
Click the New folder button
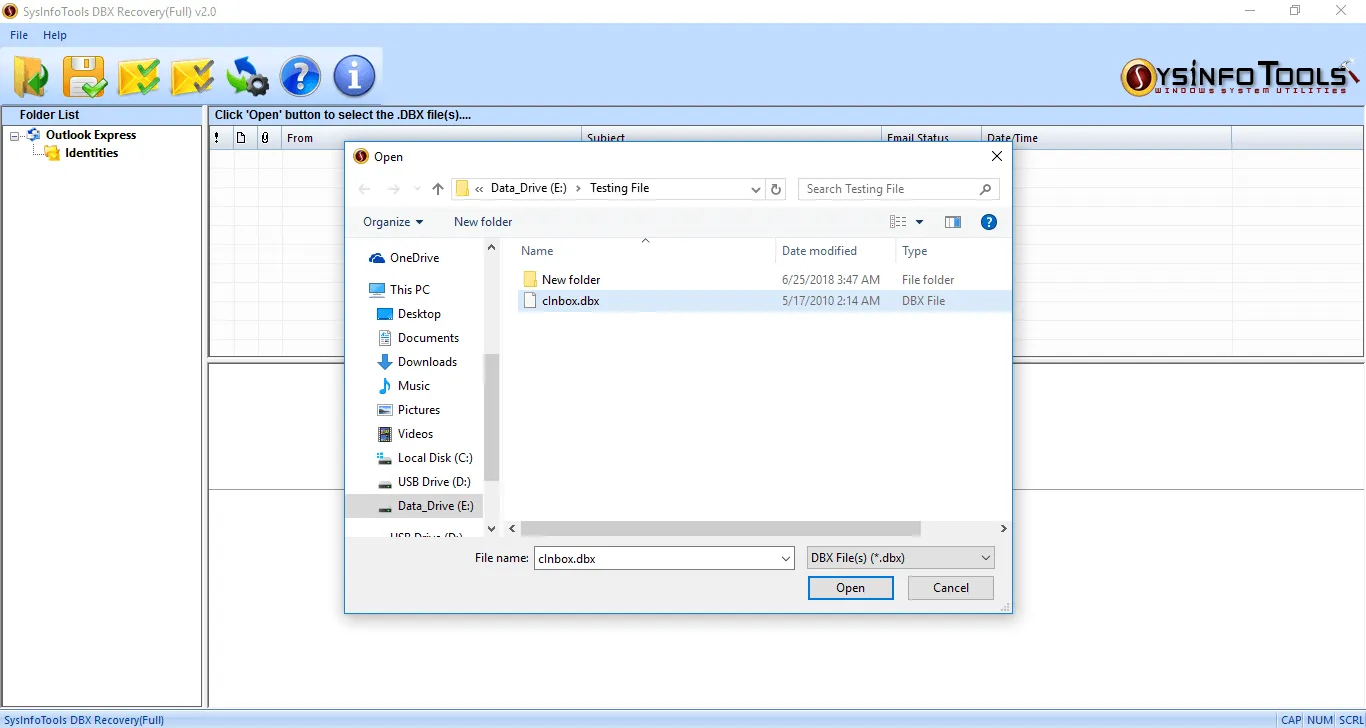point(483,222)
